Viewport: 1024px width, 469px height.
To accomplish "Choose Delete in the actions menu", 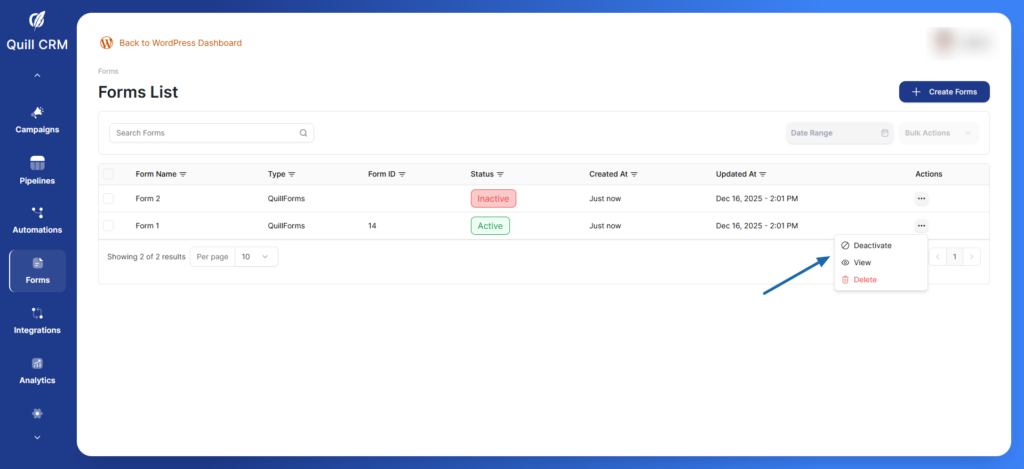I will click(864, 280).
